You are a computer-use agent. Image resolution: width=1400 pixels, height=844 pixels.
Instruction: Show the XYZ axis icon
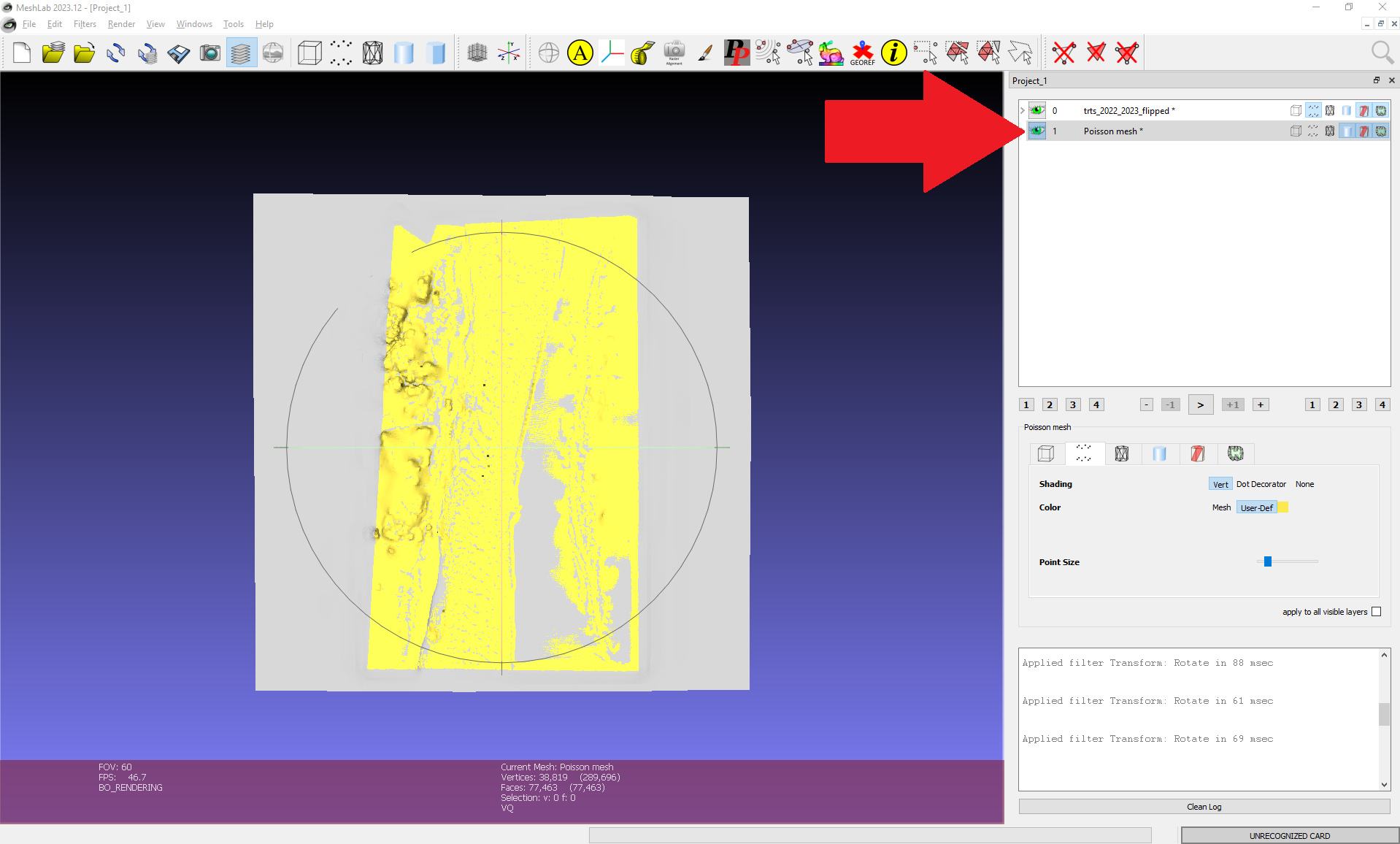click(x=509, y=53)
